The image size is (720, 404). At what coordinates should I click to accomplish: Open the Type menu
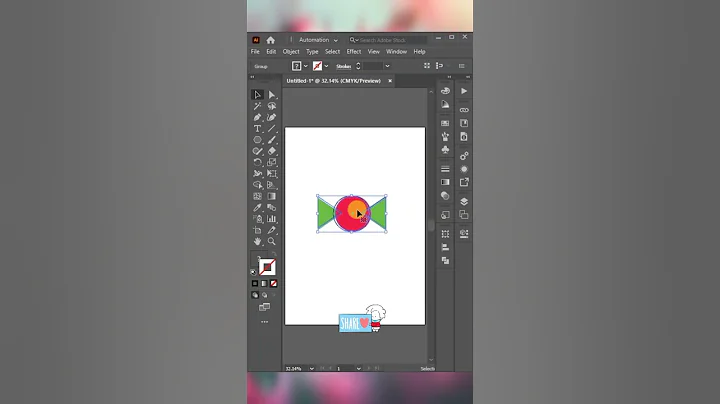pos(312,52)
